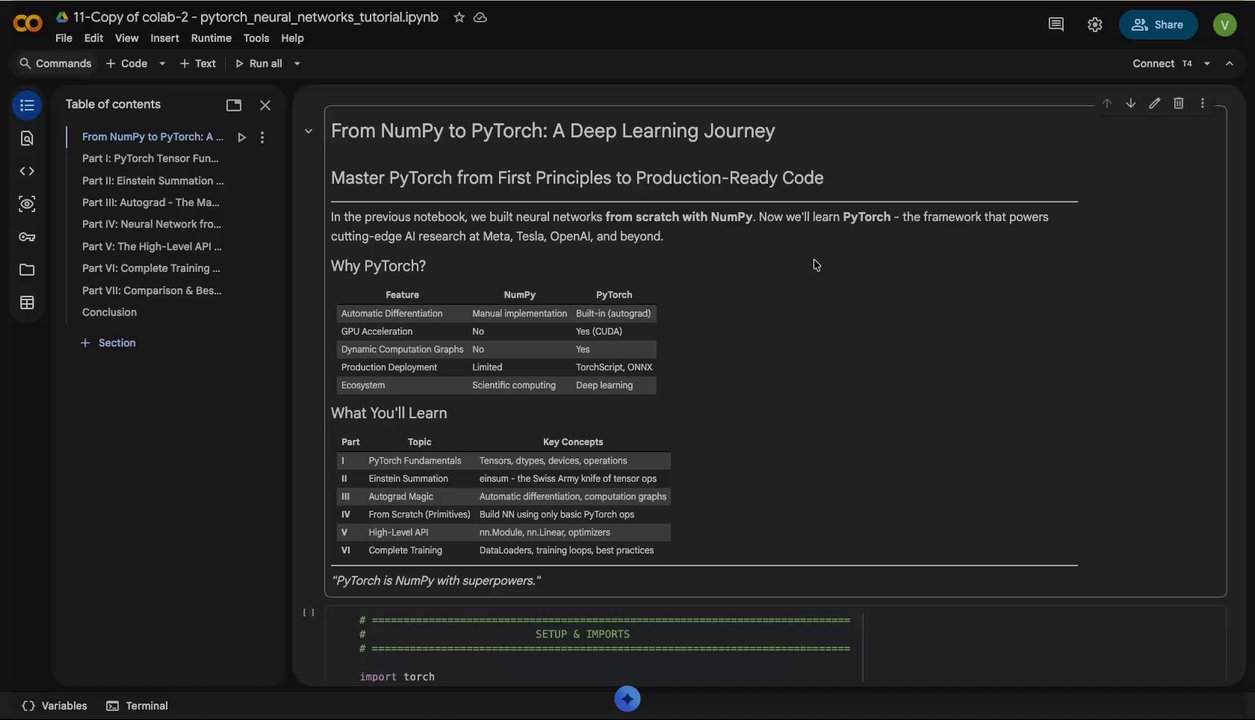Click Run all
The width and height of the screenshot is (1255, 720).
coord(258,63)
